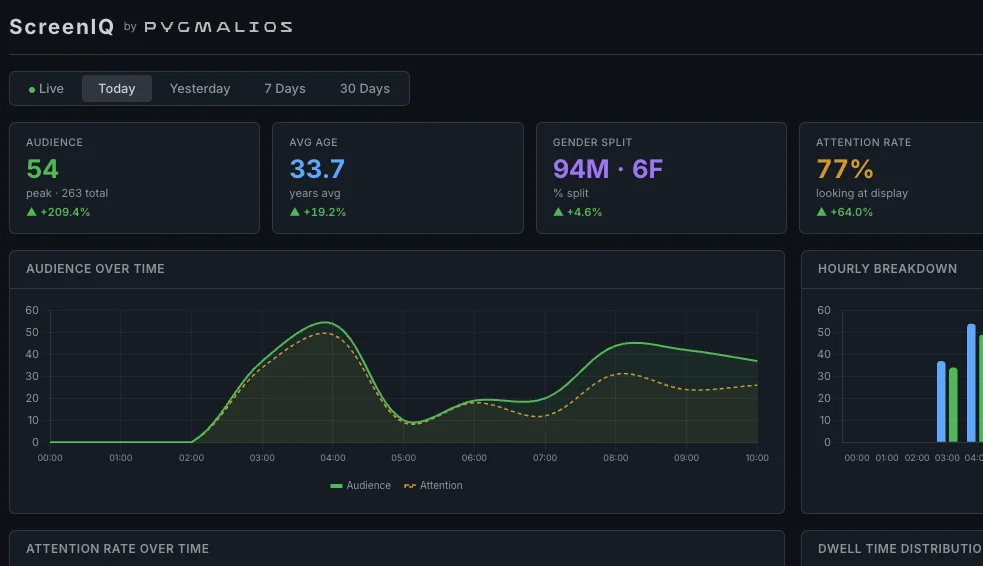Open the Yesterday tab
The width and height of the screenshot is (983, 566).
click(200, 88)
